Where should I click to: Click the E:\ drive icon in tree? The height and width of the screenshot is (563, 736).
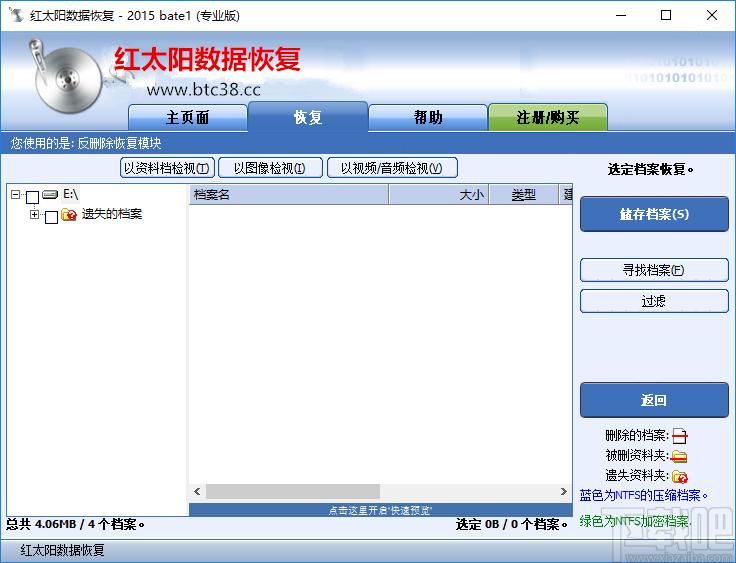(50, 194)
